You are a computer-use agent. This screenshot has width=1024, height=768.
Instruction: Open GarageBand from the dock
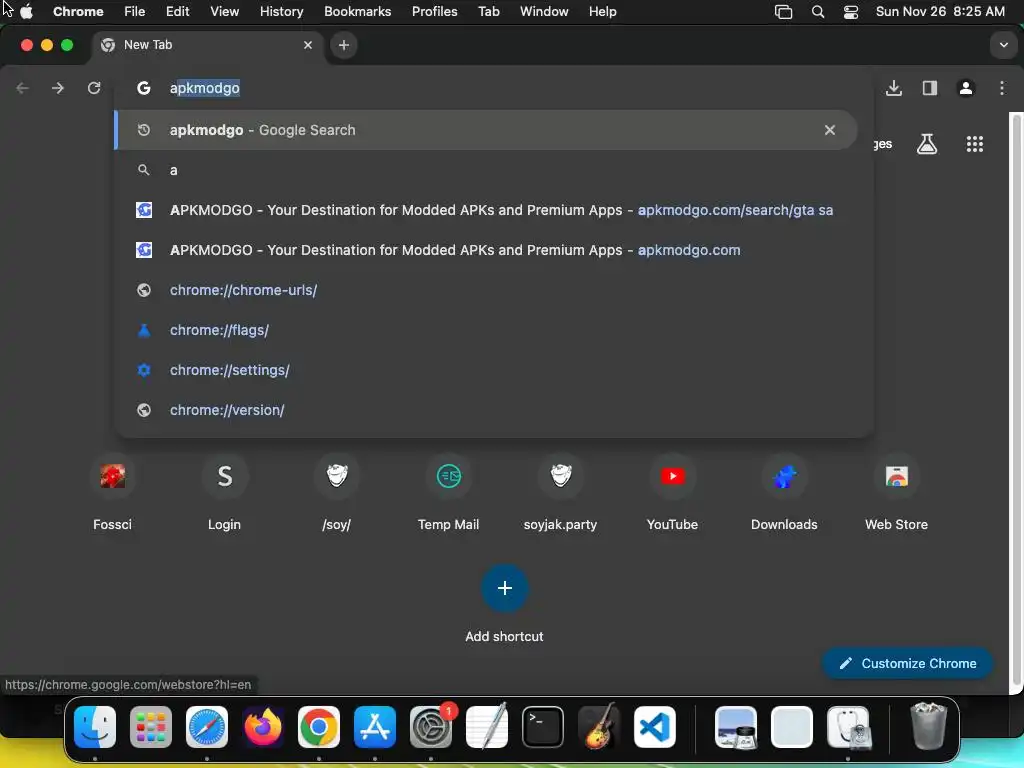pyautogui.click(x=599, y=726)
